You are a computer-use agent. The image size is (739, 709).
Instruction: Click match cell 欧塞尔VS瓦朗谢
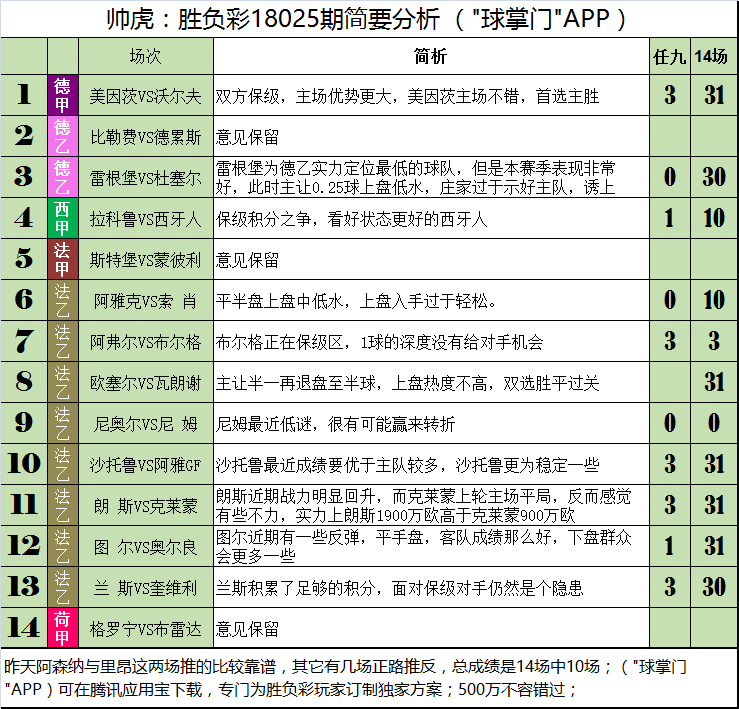146,383
